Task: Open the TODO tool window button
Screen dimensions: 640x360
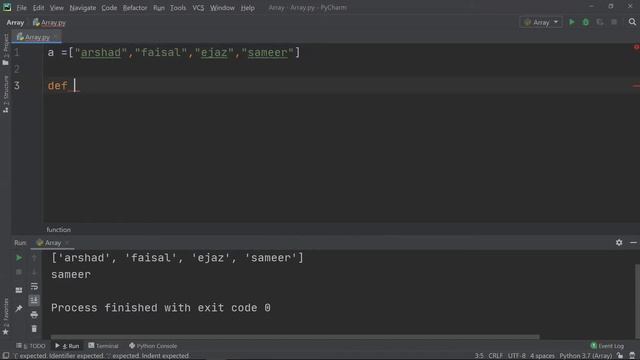Action: (31, 346)
